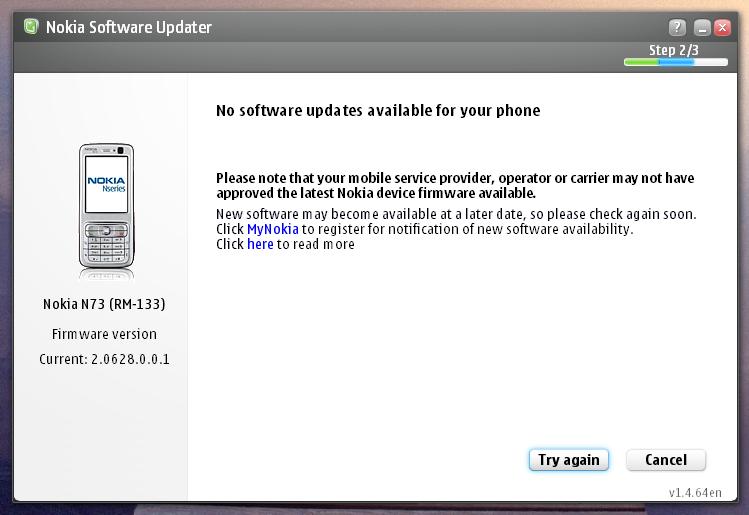Click the 'Step 2/3' label

674,50
